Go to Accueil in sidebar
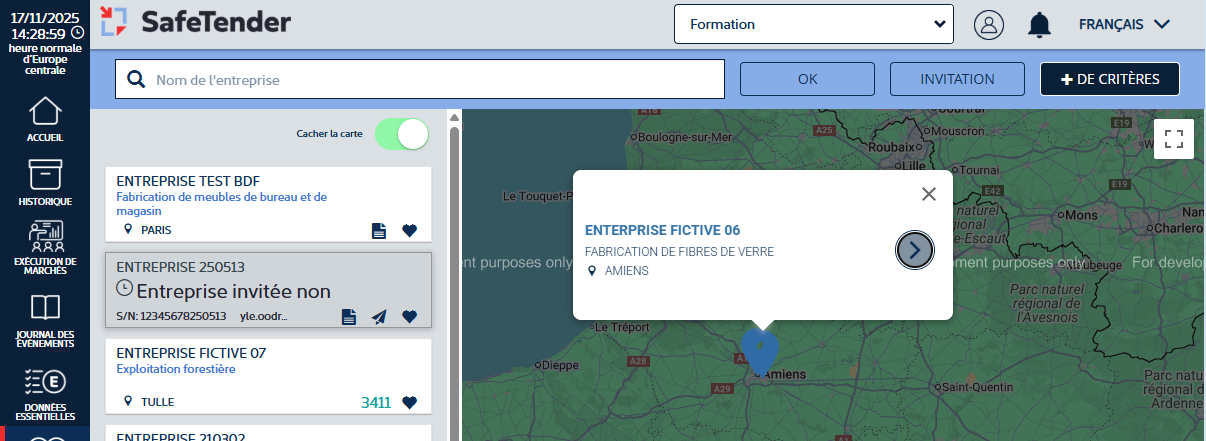The height and width of the screenshot is (441, 1206). [x=45, y=119]
